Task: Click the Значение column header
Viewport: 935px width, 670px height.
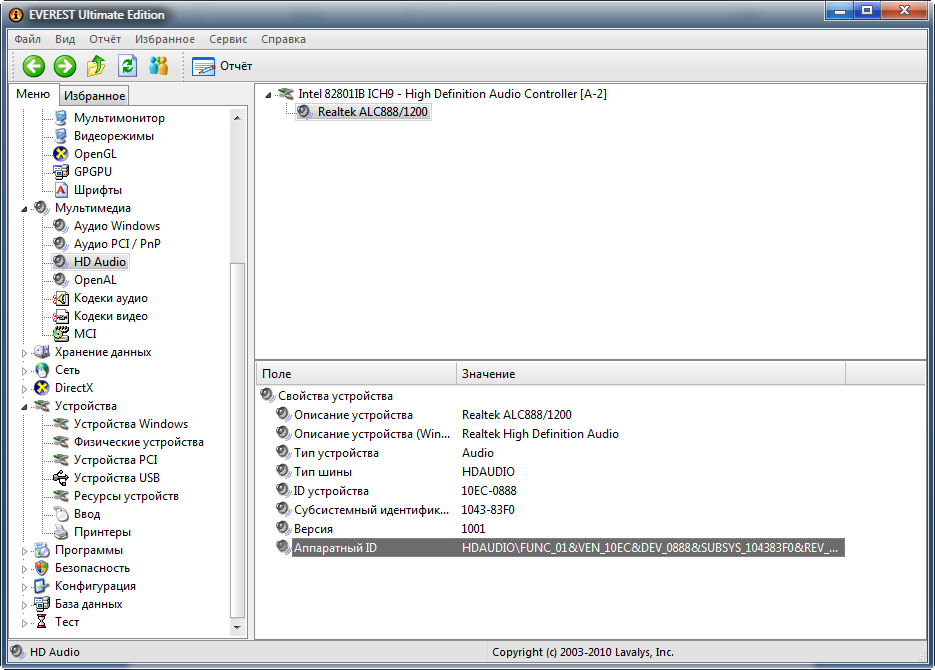Action: click(651, 374)
